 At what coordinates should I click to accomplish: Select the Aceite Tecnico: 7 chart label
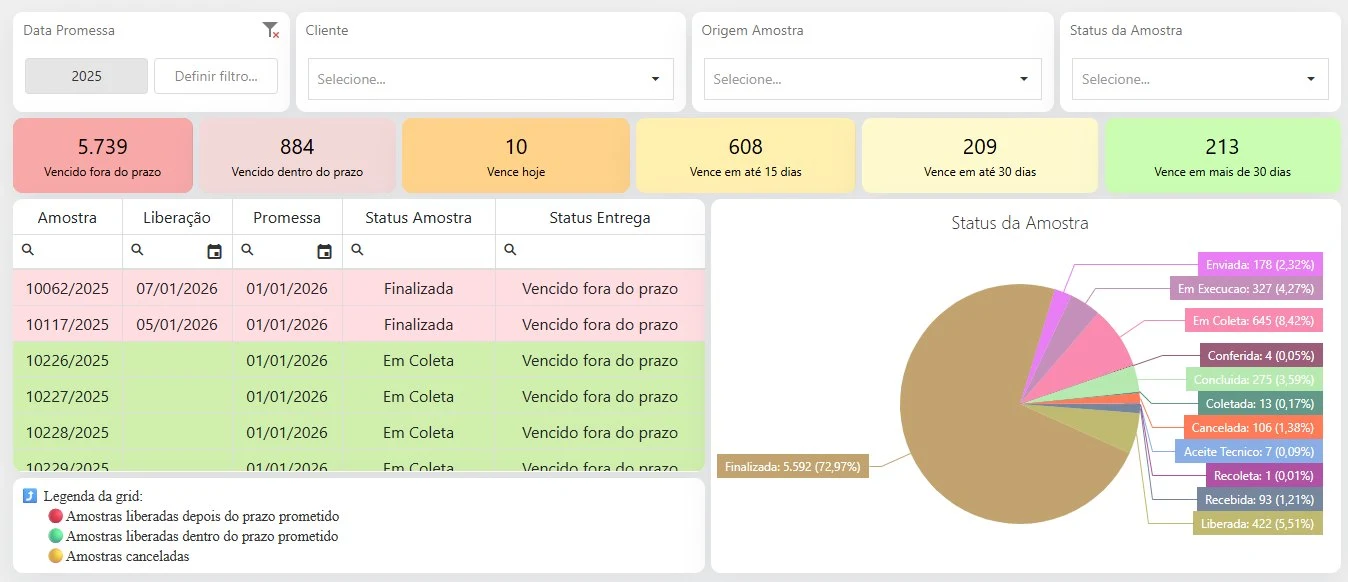(1249, 451)
